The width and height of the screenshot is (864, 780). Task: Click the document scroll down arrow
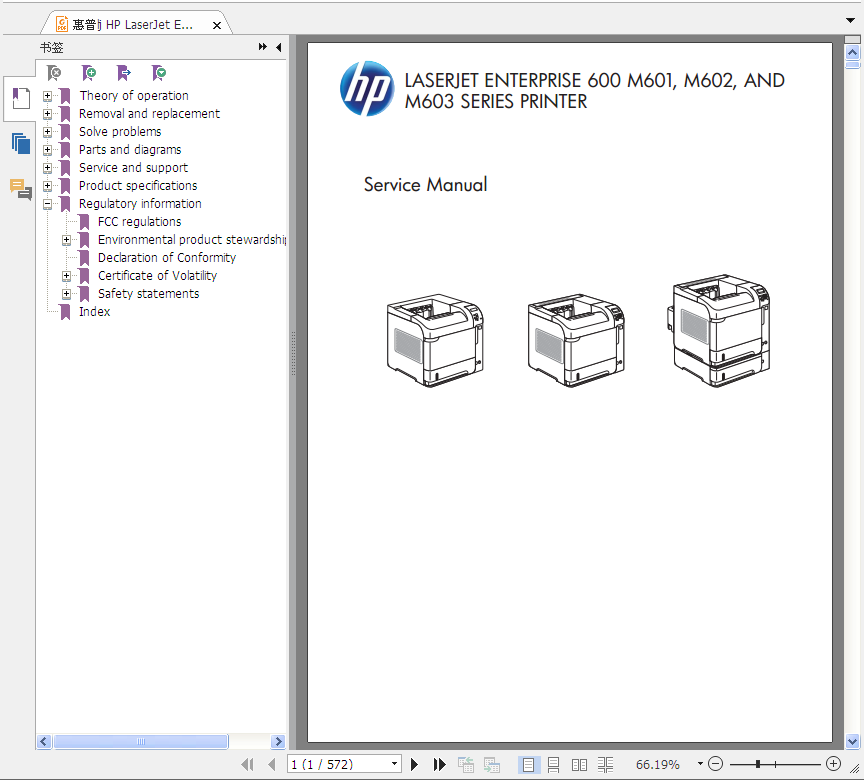pyautogui.click(x=852, y=741)
